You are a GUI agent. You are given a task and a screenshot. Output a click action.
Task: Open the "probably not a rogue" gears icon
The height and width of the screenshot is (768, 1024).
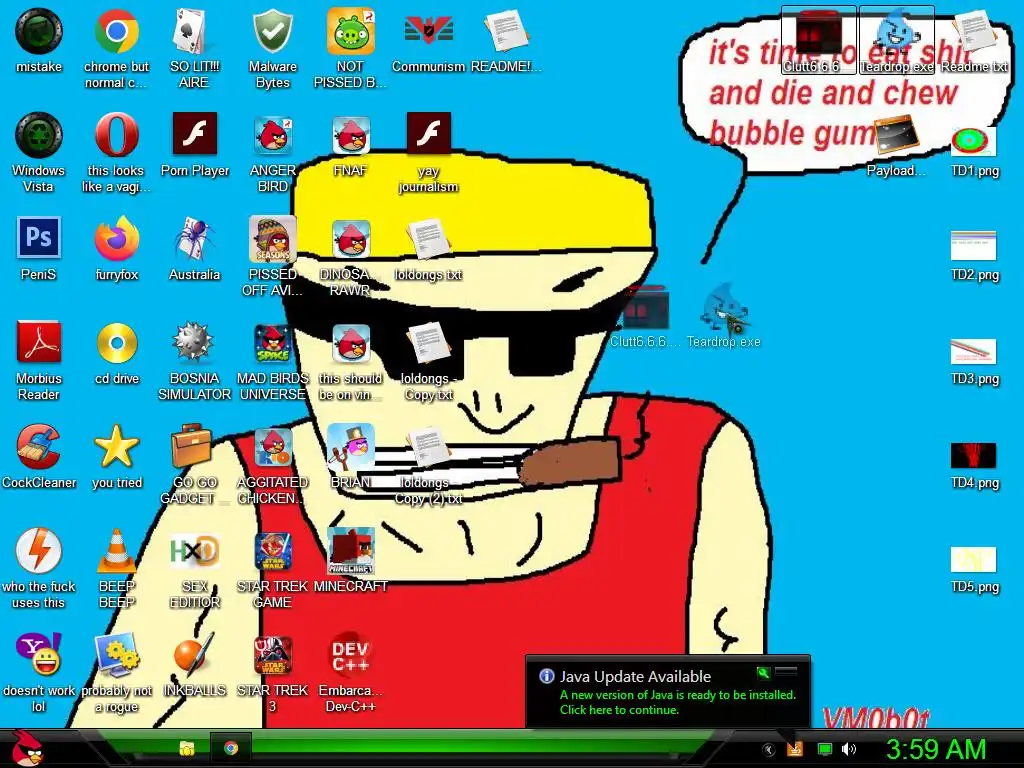tap(116, 671)
